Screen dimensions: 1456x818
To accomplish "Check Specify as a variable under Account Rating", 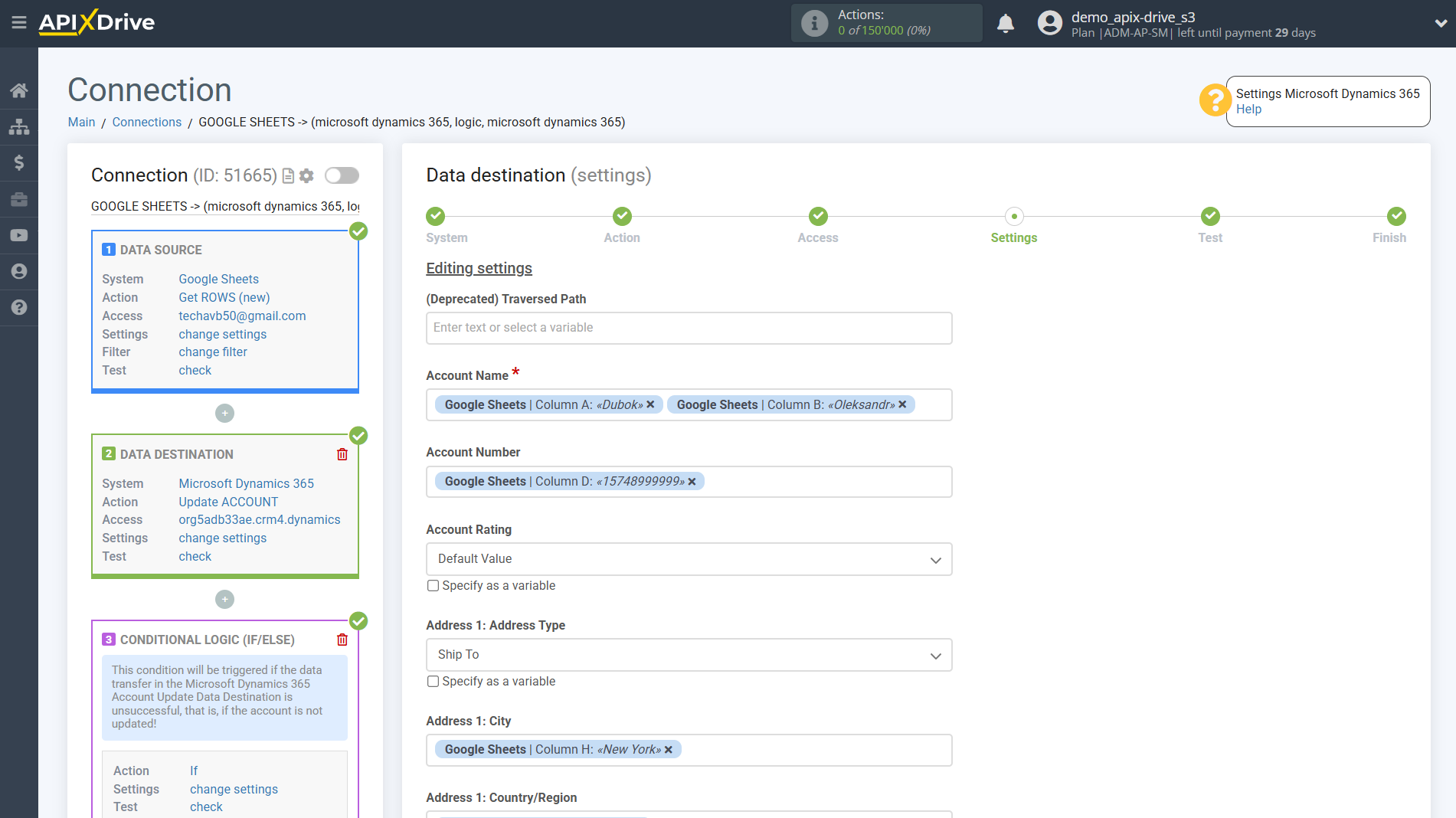I will (433, 586).
